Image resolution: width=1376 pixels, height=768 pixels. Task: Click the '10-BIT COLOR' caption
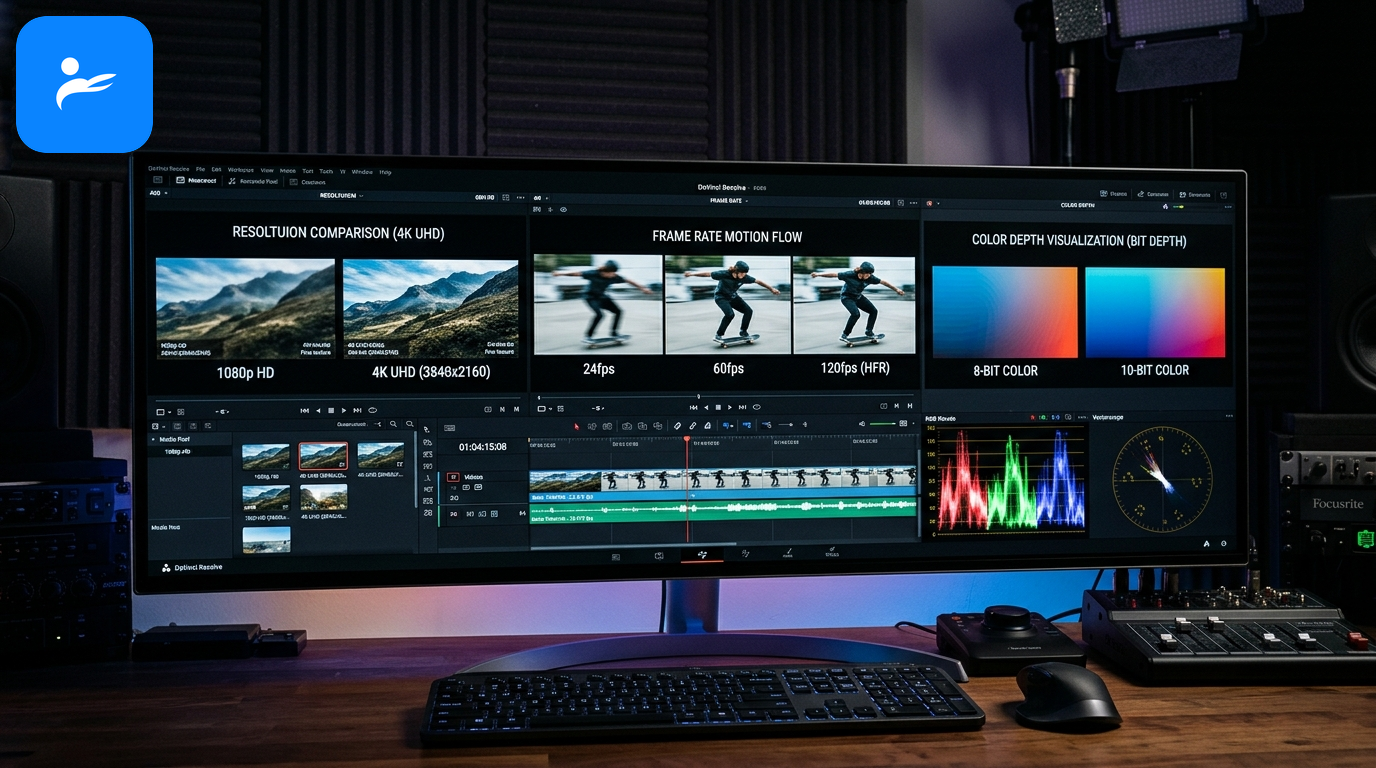click(1155, 370)
